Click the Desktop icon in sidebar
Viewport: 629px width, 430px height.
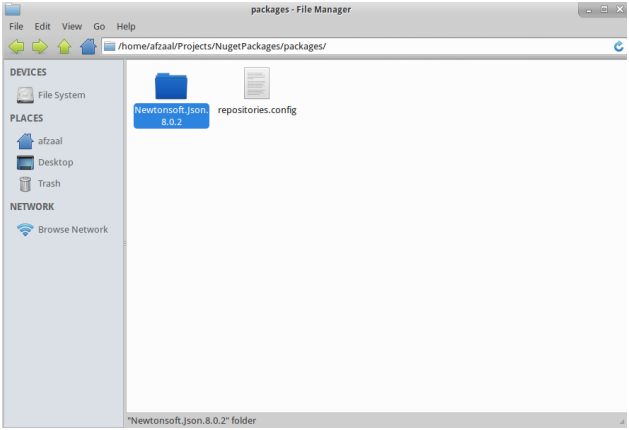click(x=25, y=162)
